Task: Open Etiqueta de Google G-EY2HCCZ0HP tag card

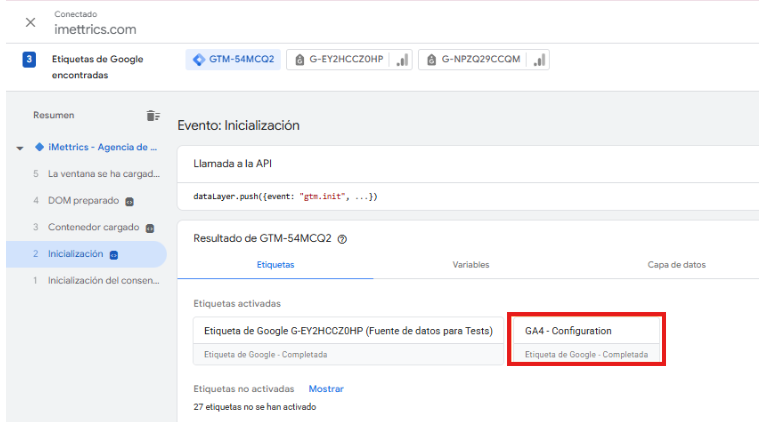Action: (350, 340)
